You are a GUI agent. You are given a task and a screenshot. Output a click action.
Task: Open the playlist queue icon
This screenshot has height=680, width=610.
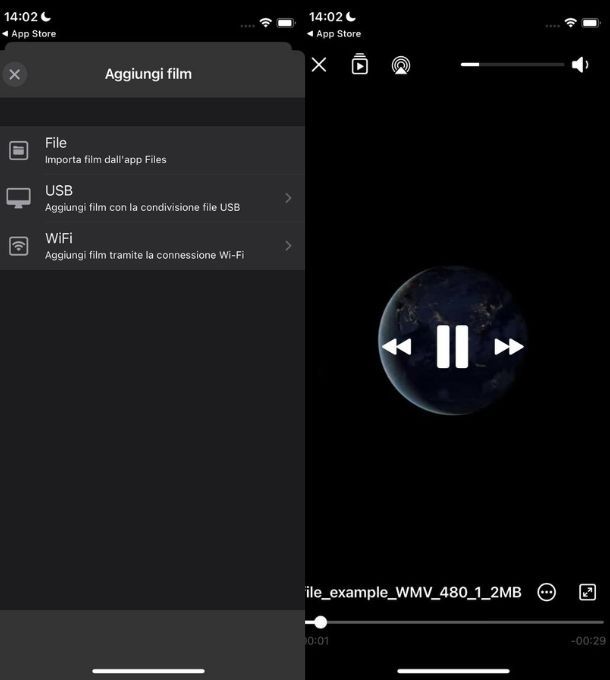[360, 65]
